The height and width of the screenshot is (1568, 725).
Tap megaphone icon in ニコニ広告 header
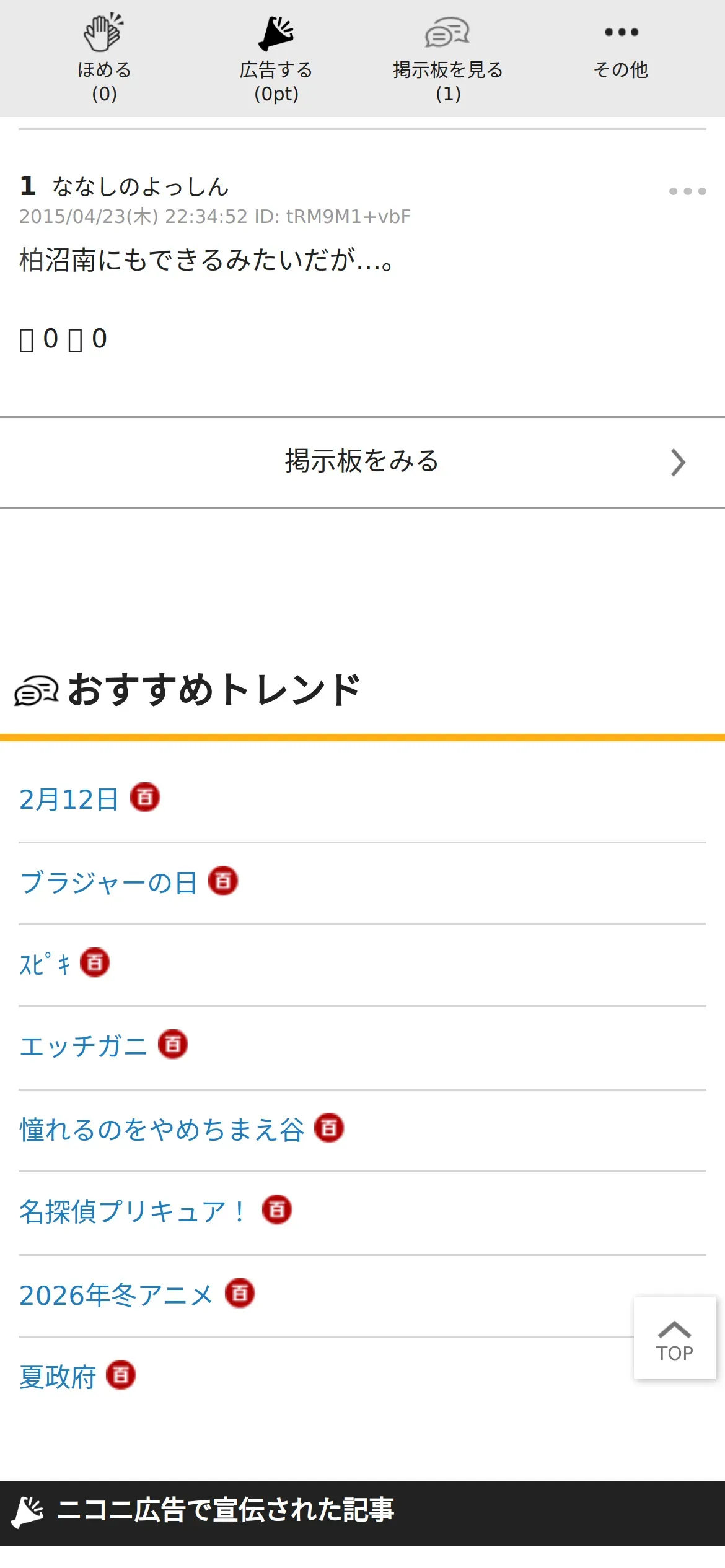(27, 1511)
